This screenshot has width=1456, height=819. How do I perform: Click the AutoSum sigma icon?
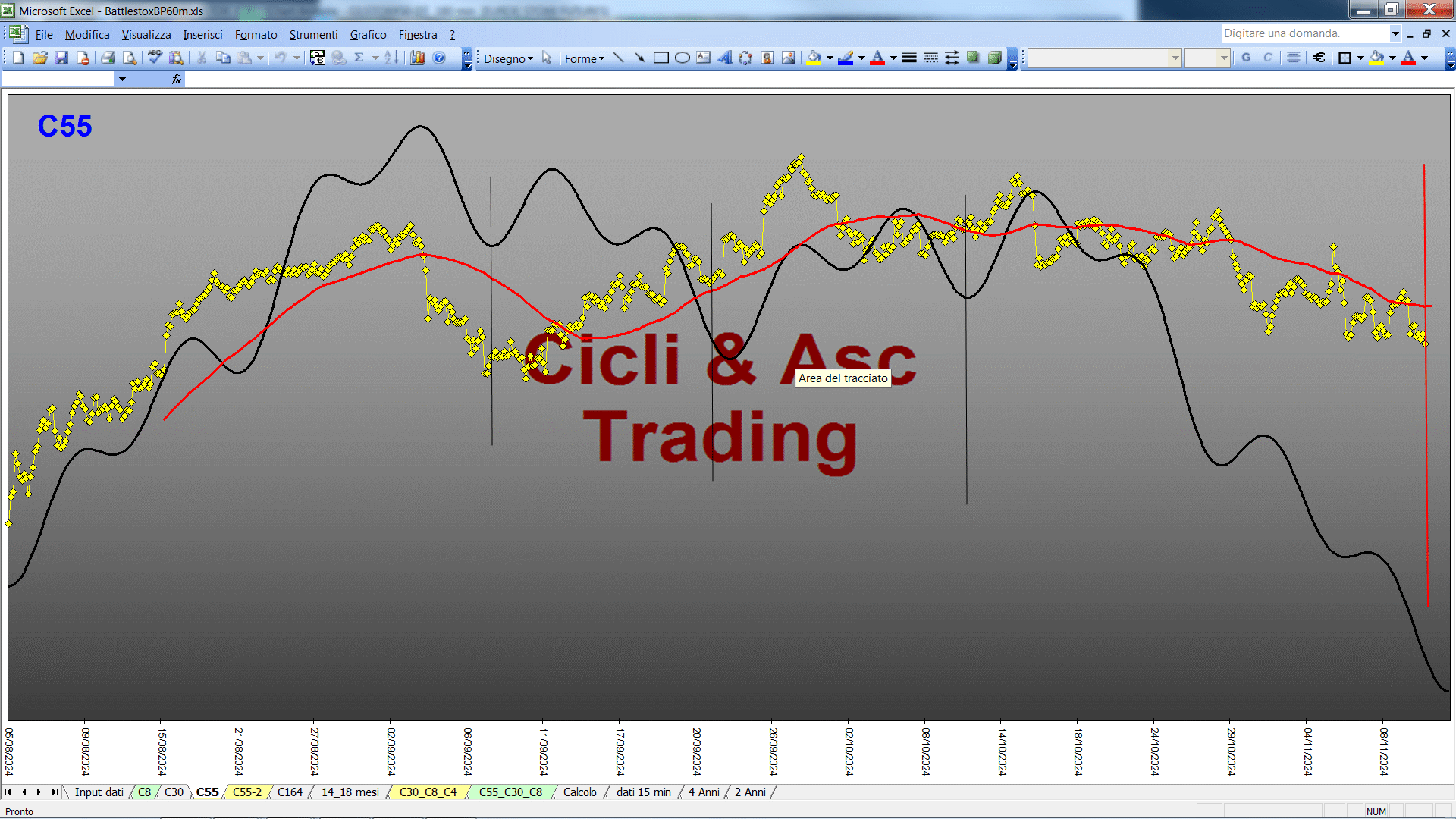pyautogui.click(x=359, y=58)
